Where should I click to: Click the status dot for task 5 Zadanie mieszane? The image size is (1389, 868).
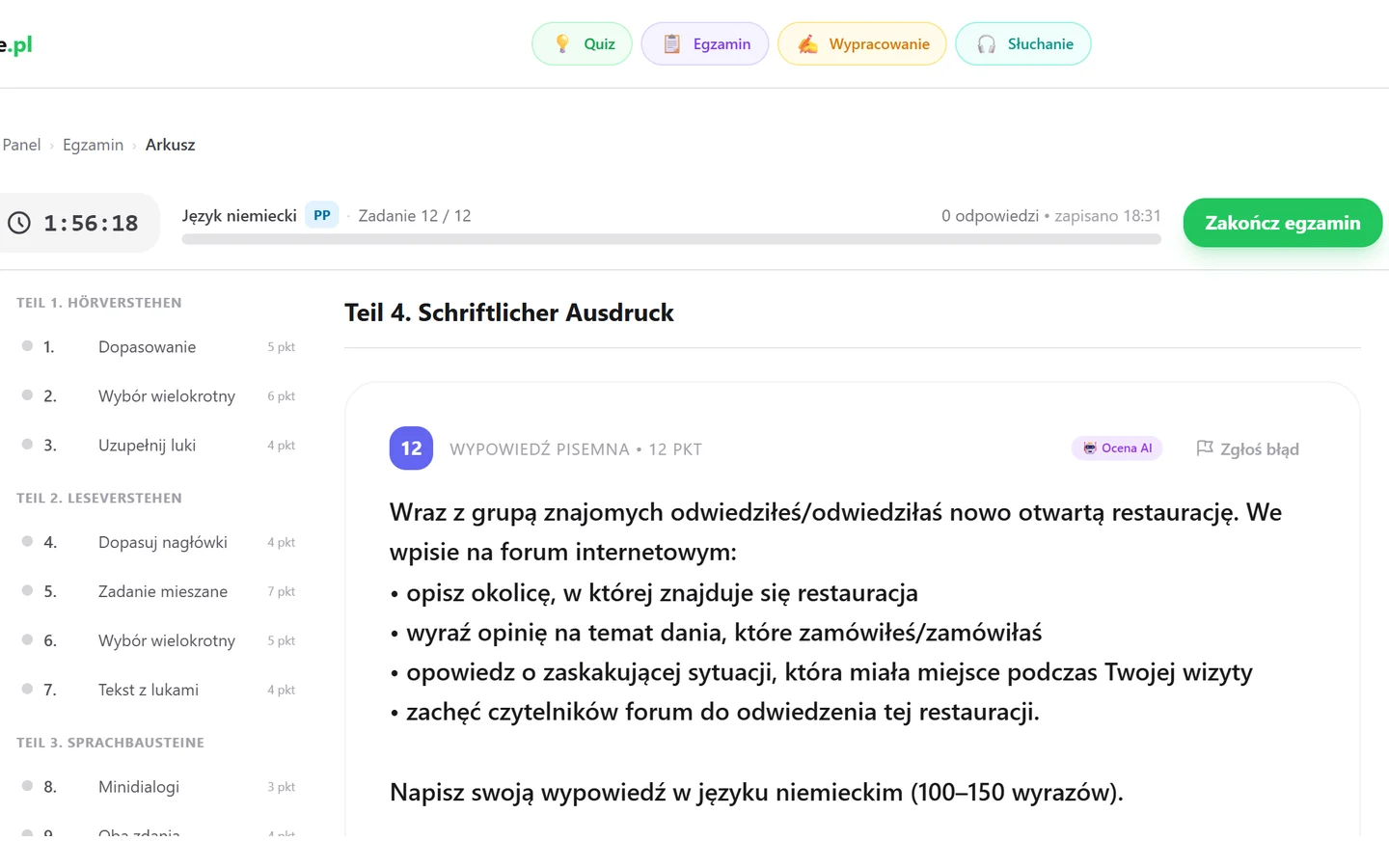coord(27,591)
